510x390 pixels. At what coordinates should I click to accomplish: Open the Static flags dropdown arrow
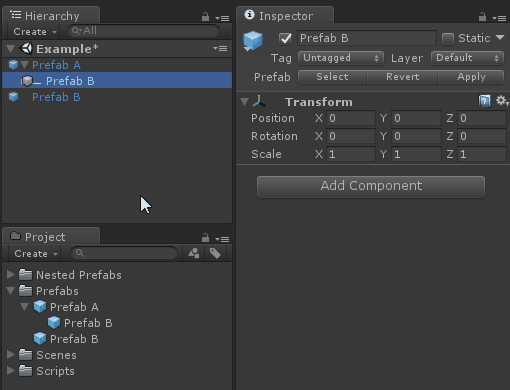[500, 37]
